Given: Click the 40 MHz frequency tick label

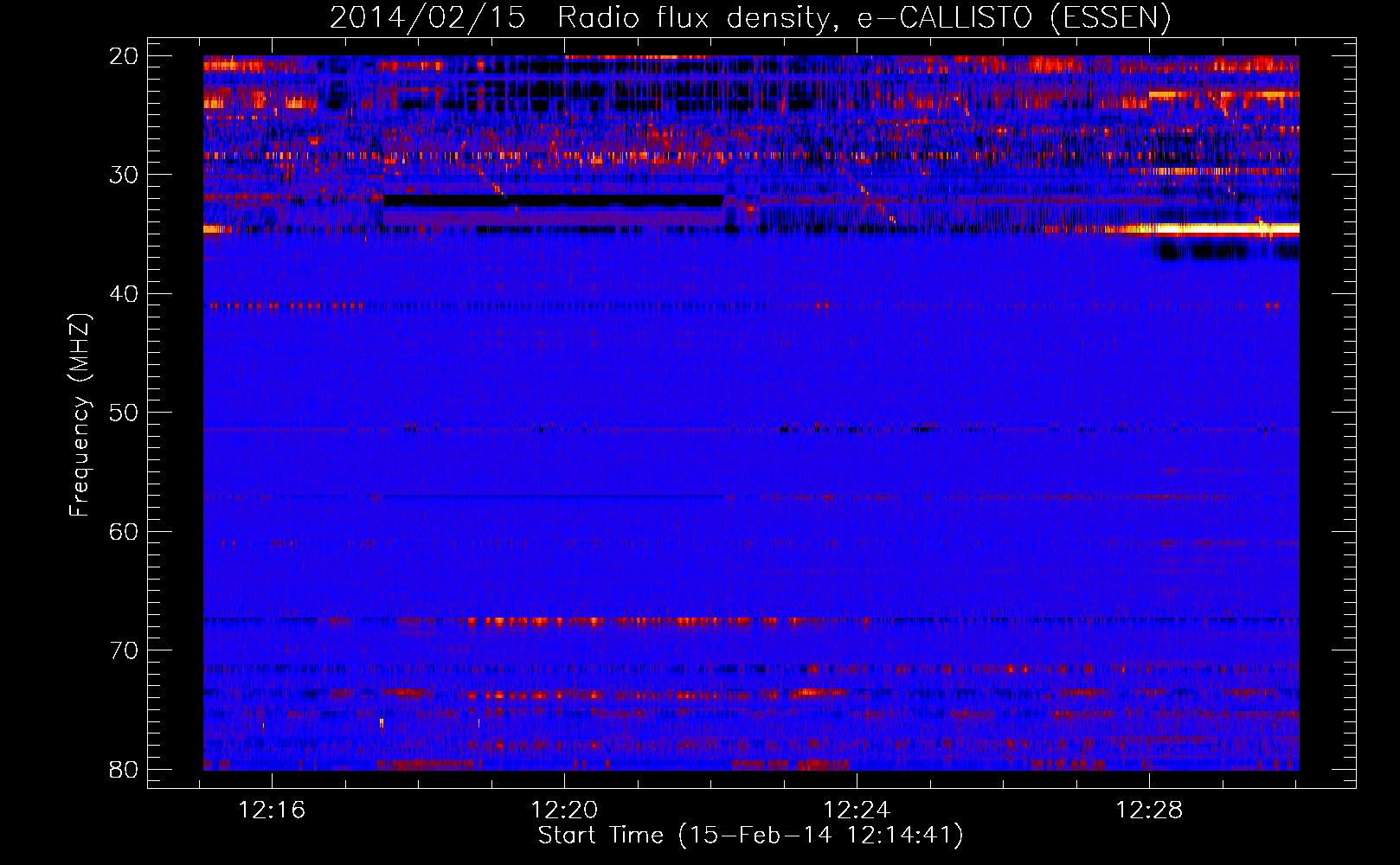Looking at the screenshot, I should tap(124, 294).
